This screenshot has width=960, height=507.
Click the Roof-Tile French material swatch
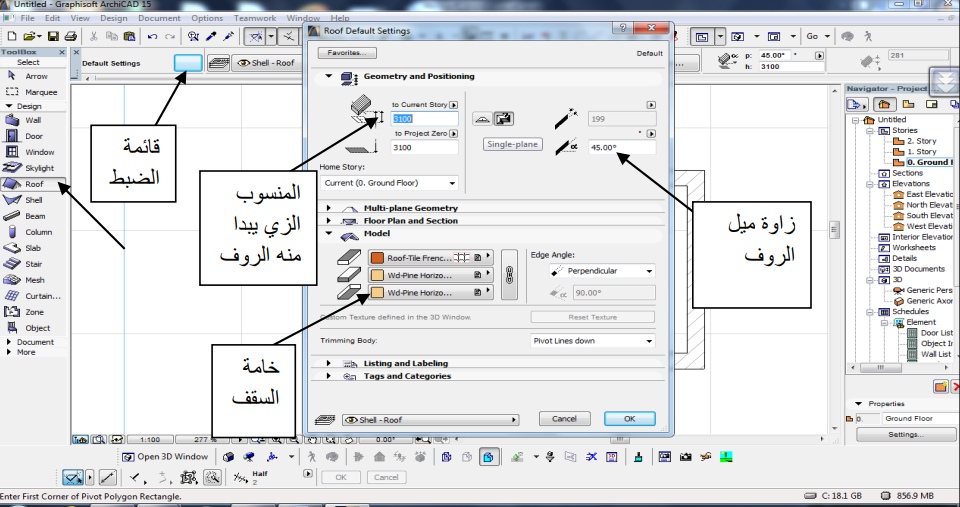pos(378,258)
